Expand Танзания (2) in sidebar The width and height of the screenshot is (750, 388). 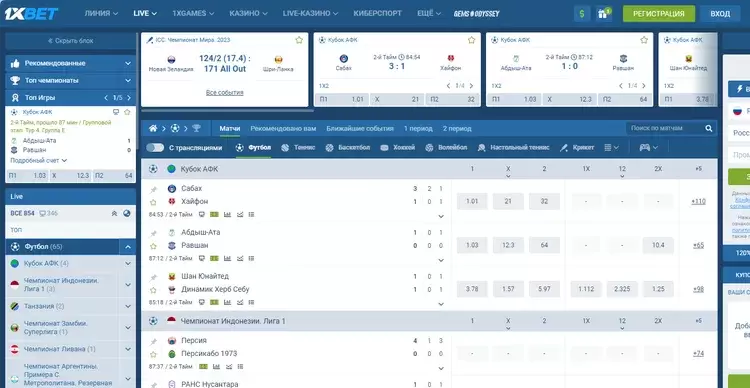point(128,306)
